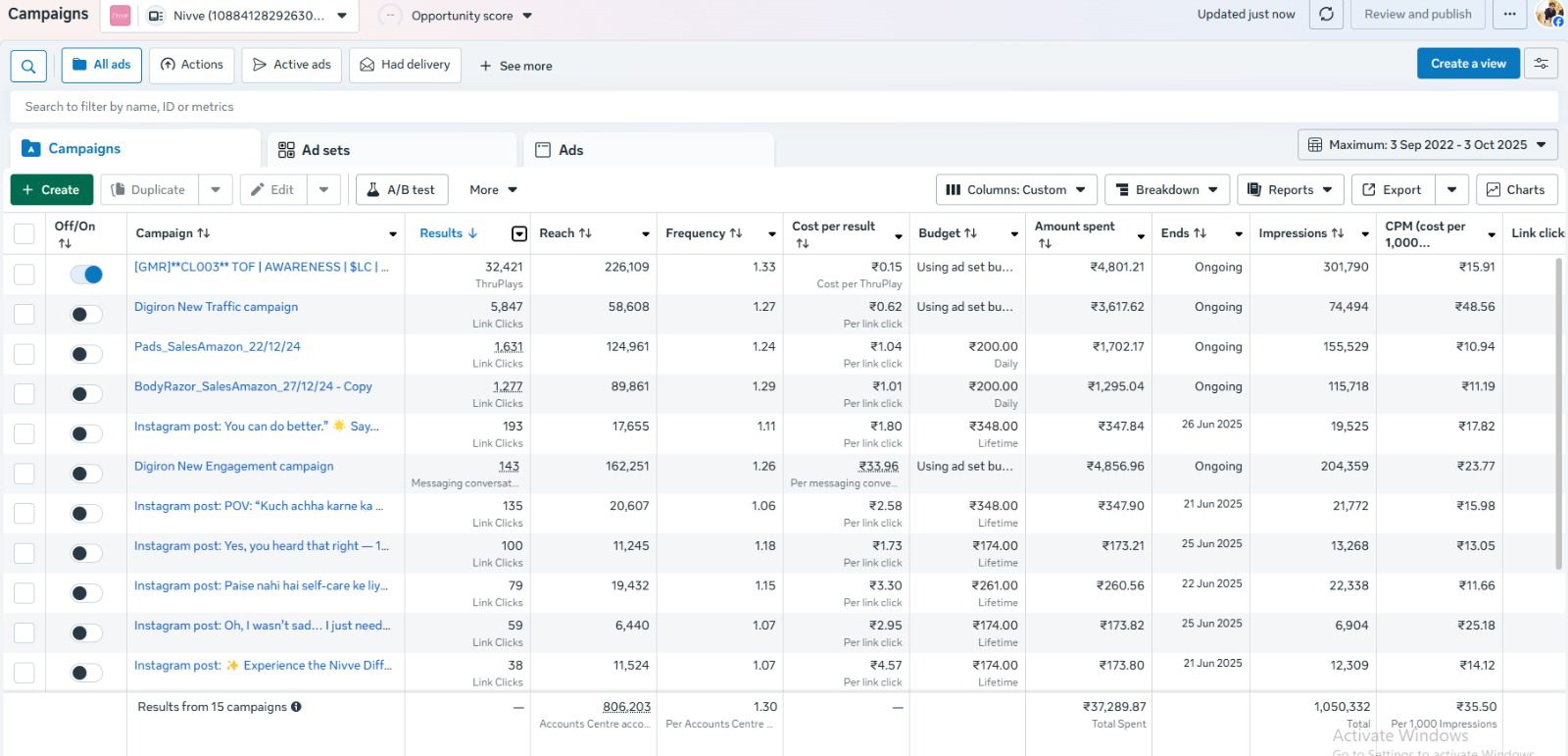Click the profile avatar picture
The width and height of the screenshot is (1568, 756).
click(x=1550, y=14)
